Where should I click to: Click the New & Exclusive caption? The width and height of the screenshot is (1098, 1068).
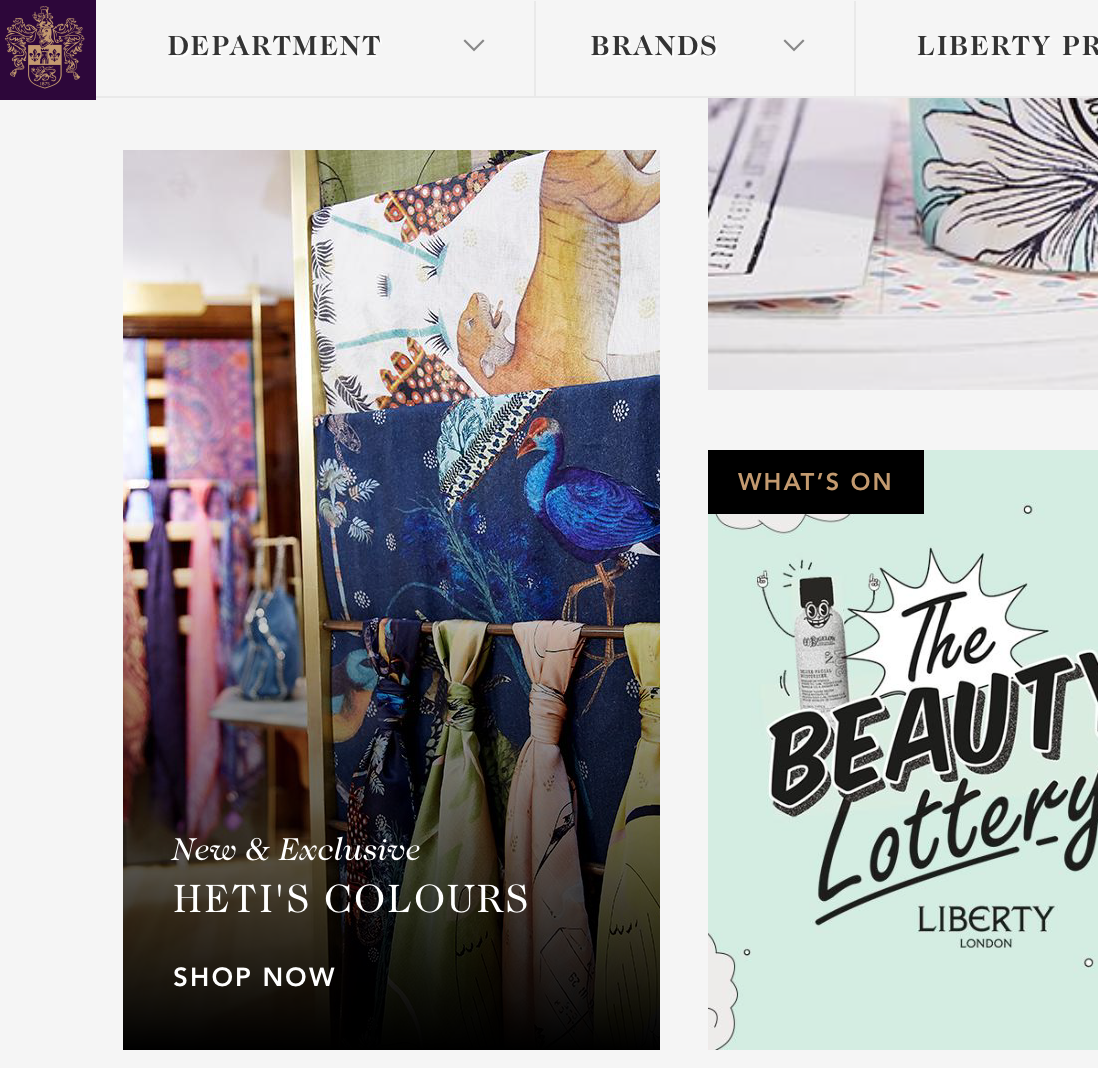pyautogui.click(x=296, y=849)
